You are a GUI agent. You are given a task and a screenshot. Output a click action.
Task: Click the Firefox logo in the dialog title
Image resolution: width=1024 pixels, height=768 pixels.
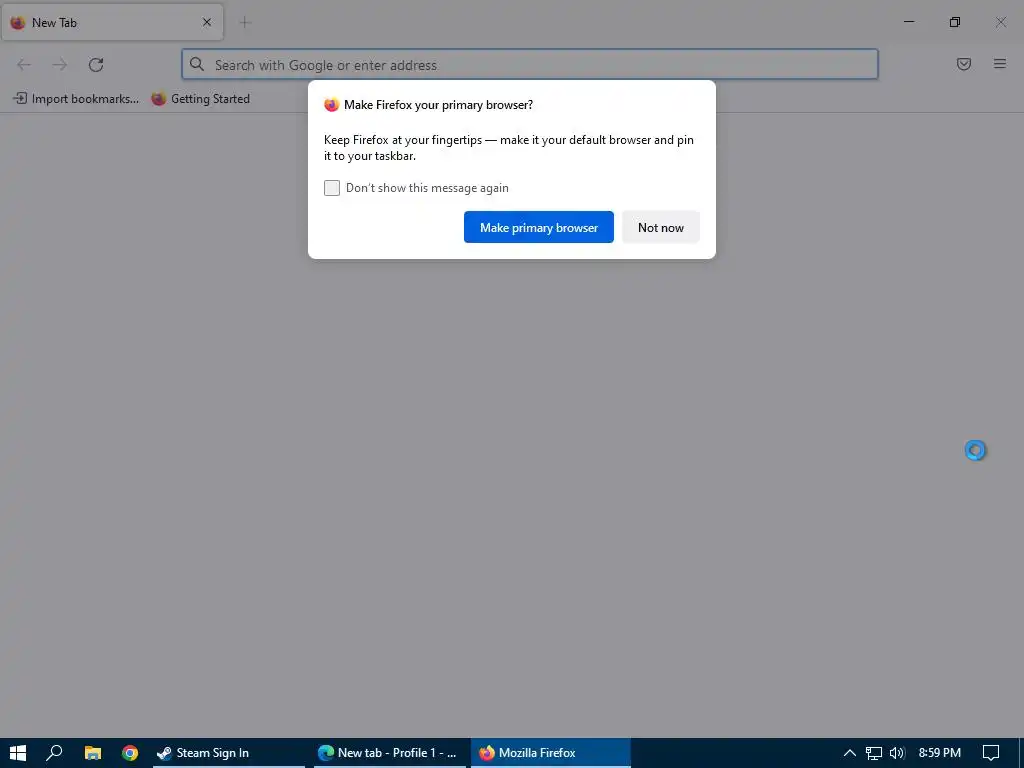click(x=332, y=104)
